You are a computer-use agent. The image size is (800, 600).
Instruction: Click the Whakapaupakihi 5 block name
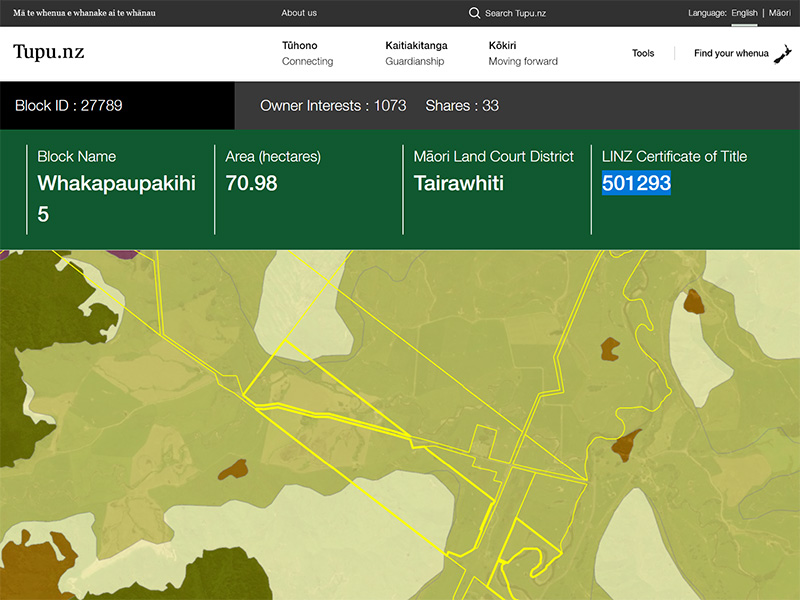[x=116, y=184]
